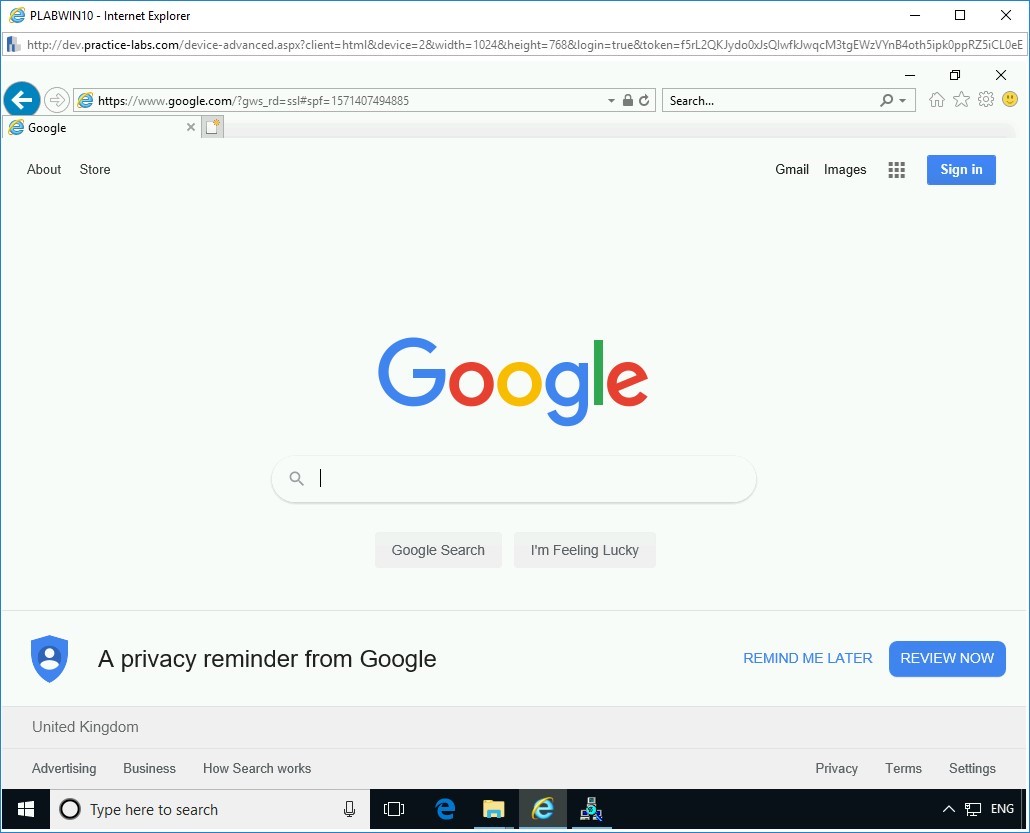
Task: Click the Google search input field
Action: pyautogui.click(x=514, y=479)
